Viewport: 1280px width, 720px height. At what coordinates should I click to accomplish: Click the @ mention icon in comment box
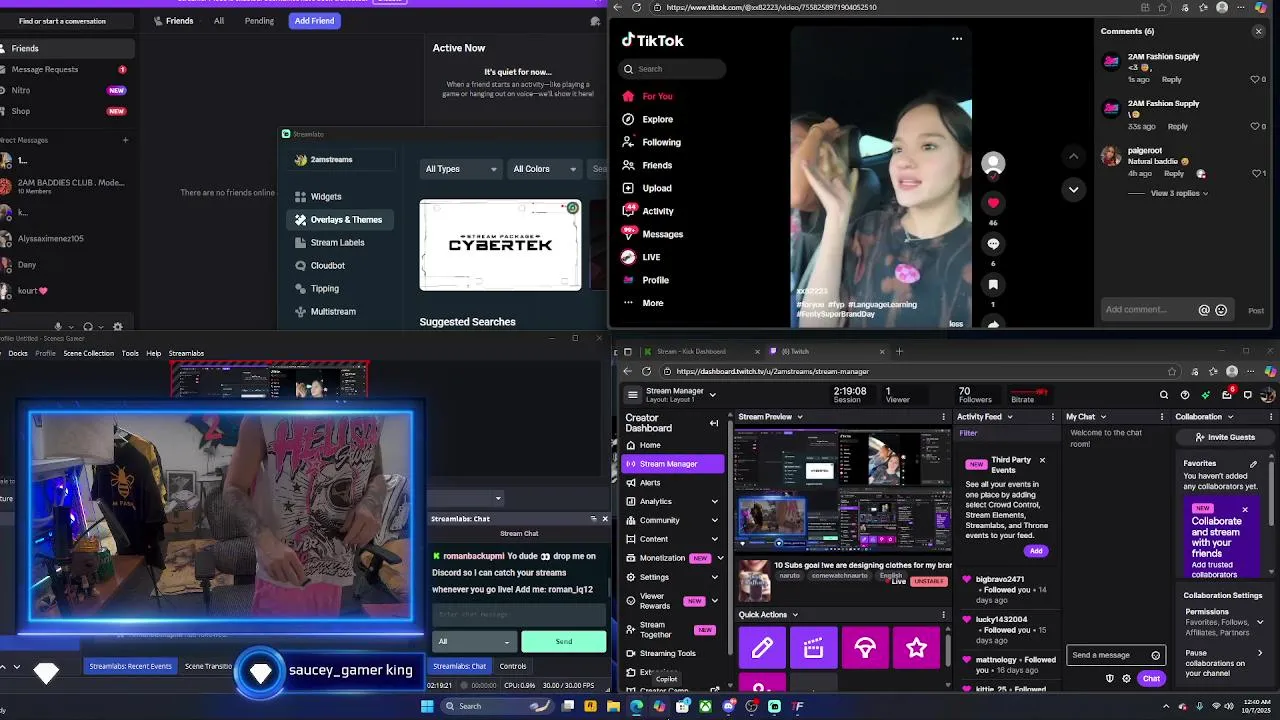tap(1204, 310)
